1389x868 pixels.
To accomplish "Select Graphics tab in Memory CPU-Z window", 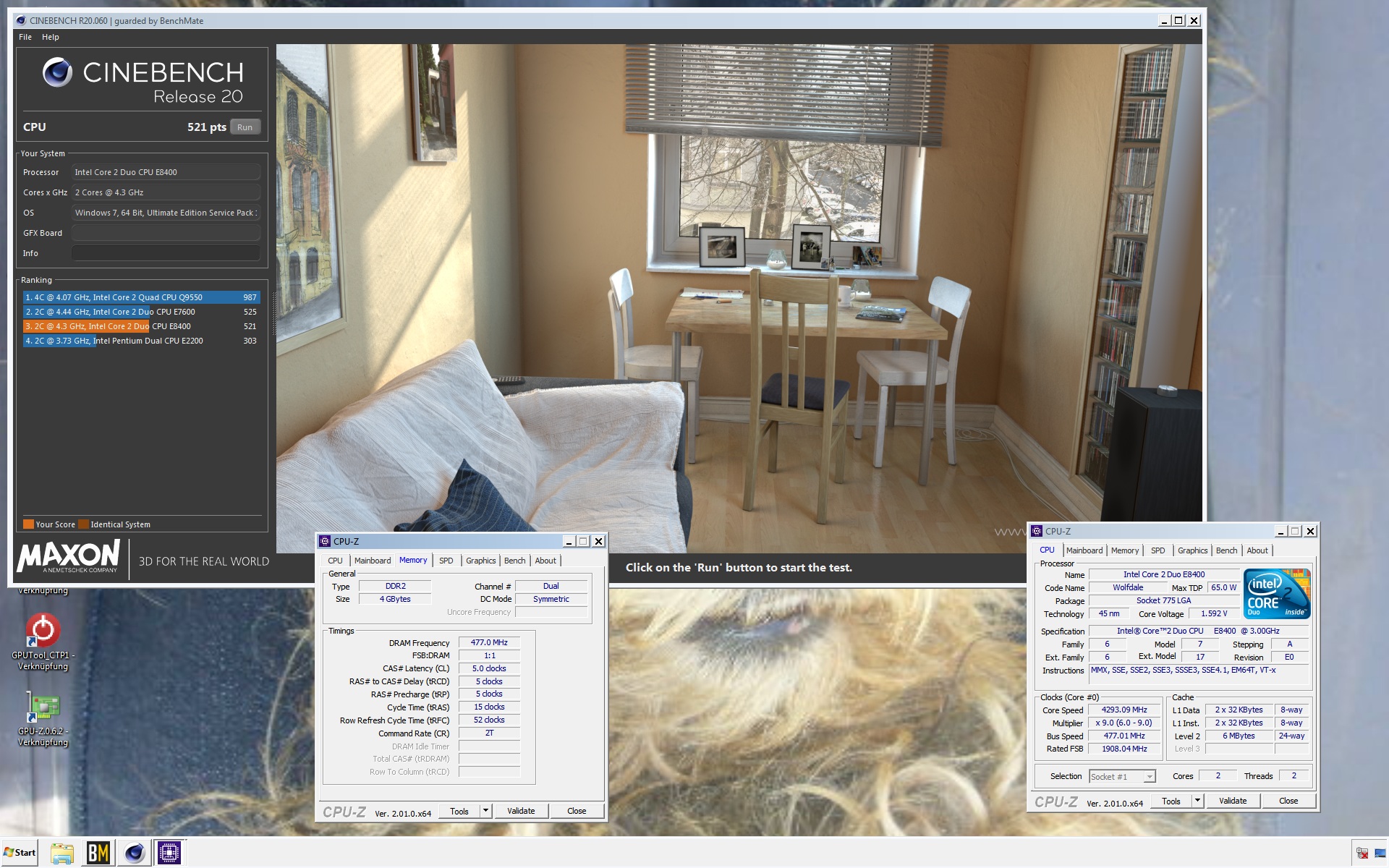I will tap(481, 561).
